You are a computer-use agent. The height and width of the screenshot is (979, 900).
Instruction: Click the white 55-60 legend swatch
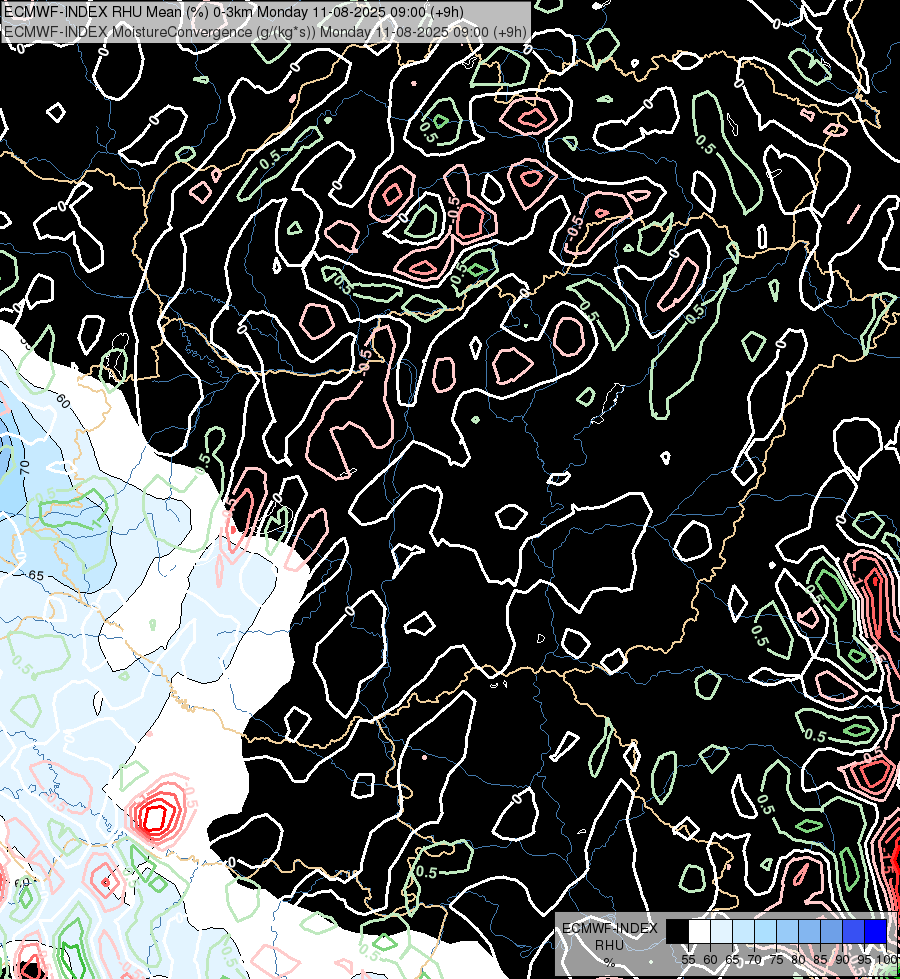click(700, 932)
